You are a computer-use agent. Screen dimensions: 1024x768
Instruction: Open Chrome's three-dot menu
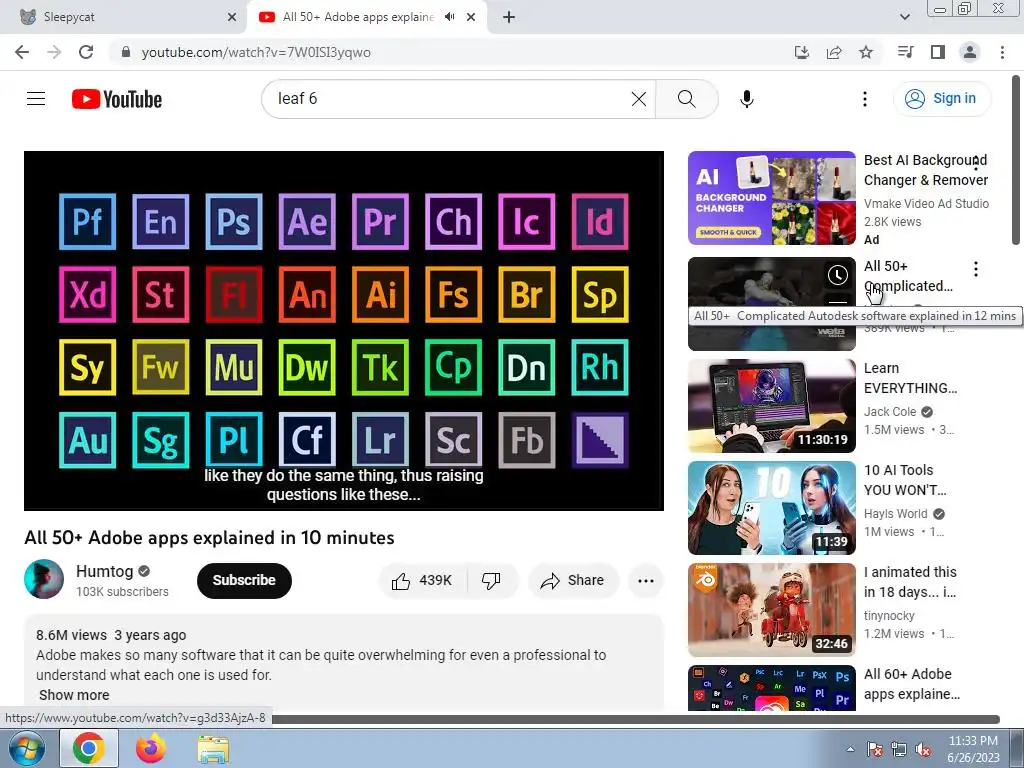(1002, 52)
